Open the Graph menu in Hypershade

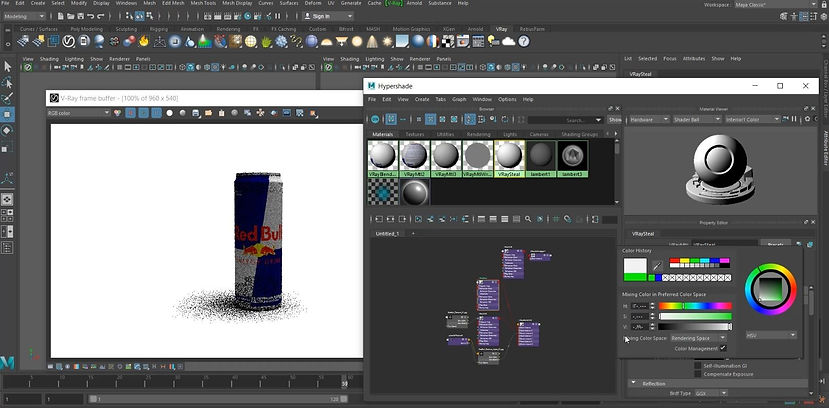pyautogui.click(x=459, y=99)
